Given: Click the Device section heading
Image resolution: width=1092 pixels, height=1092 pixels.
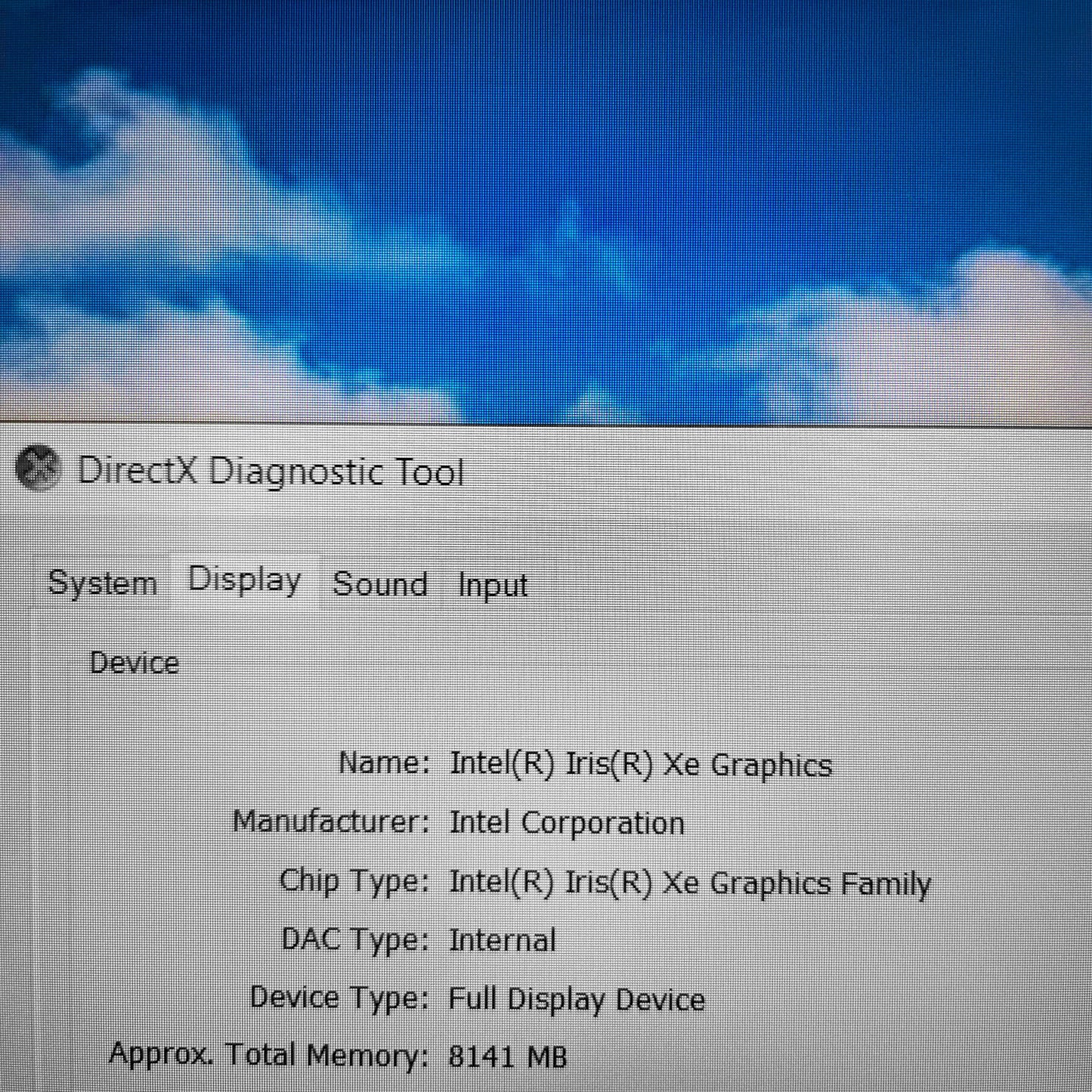Looking at the screenshot, I should tap(135, 662).
